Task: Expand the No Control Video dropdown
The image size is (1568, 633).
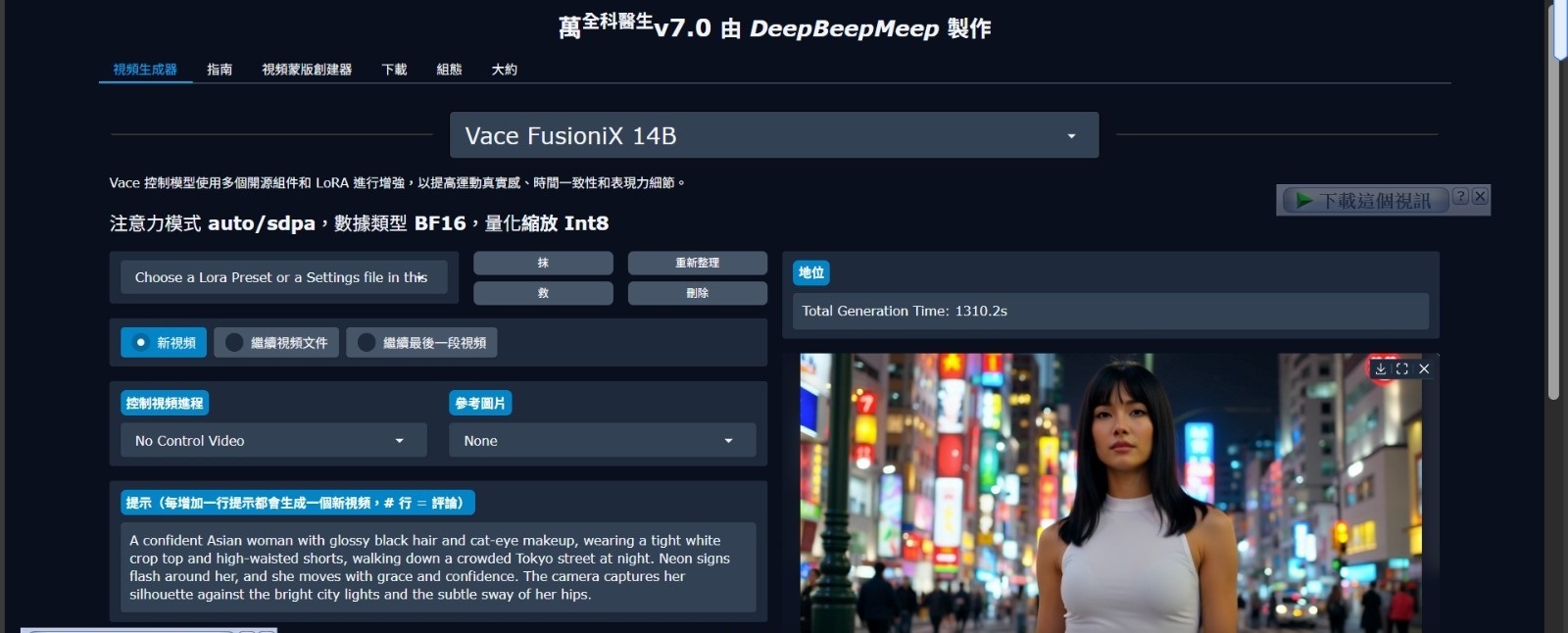Action: click(273, 441)
